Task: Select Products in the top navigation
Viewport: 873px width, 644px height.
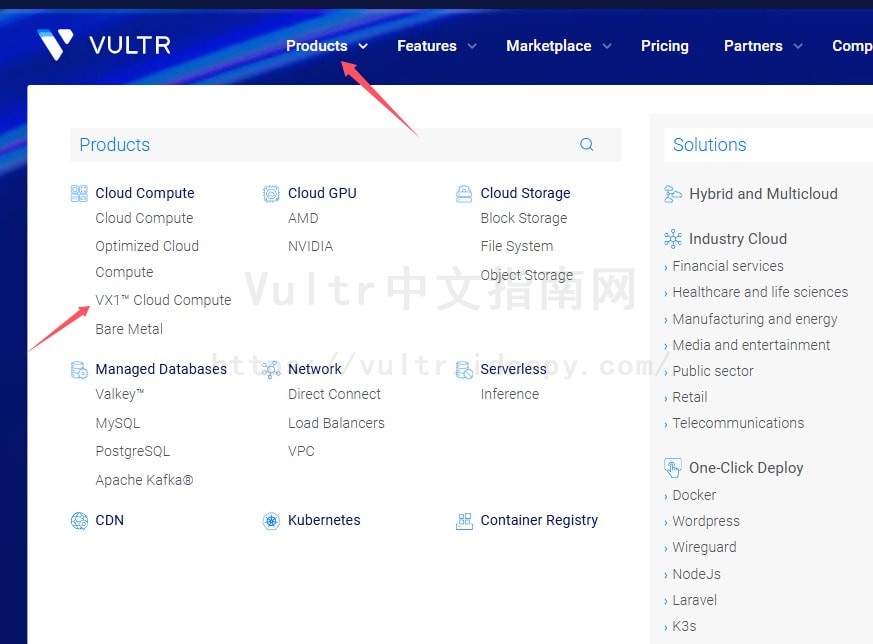Action: [x=317, y=46]
